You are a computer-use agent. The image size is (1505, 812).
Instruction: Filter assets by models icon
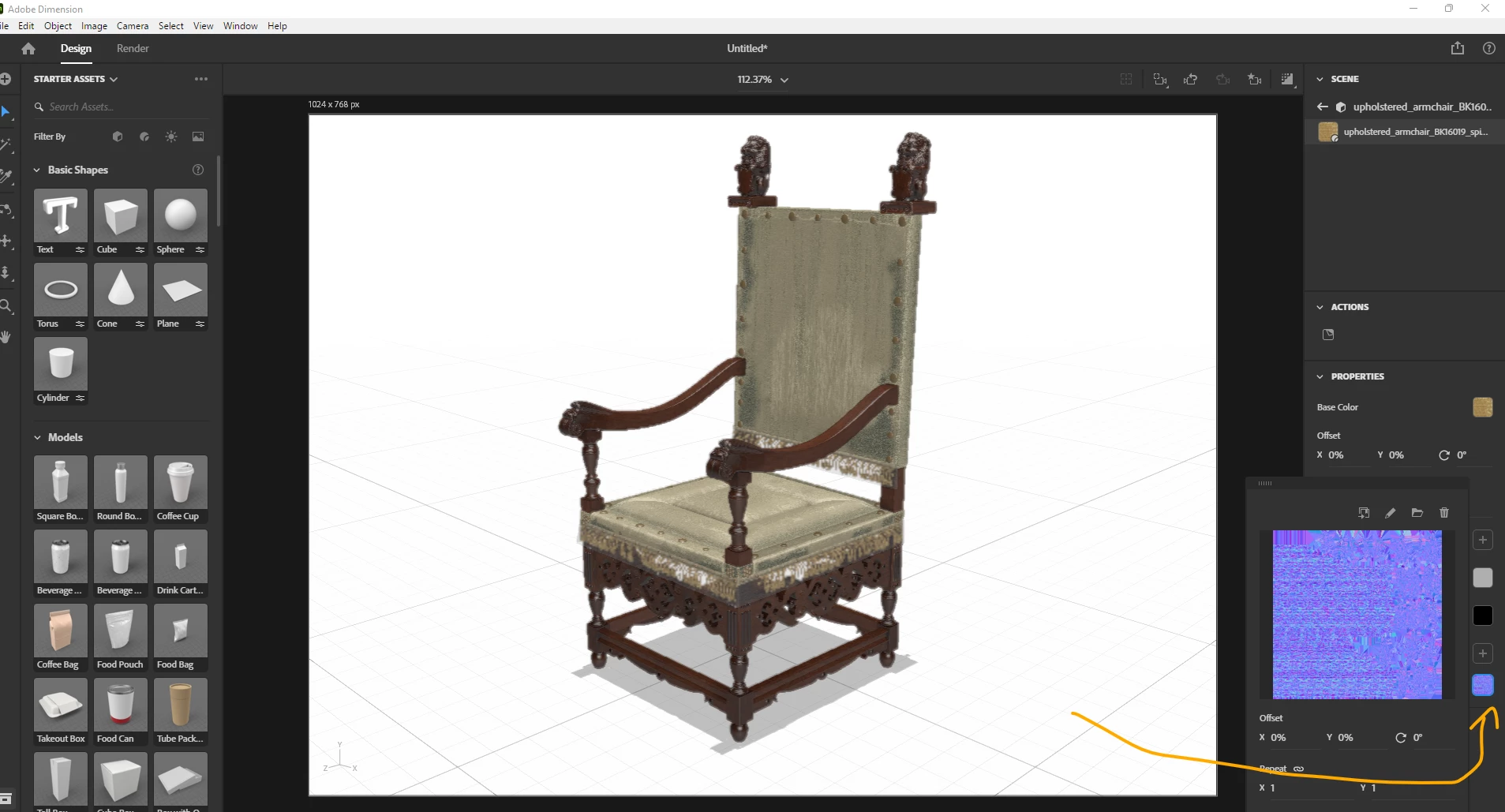(x=118, y=137)
